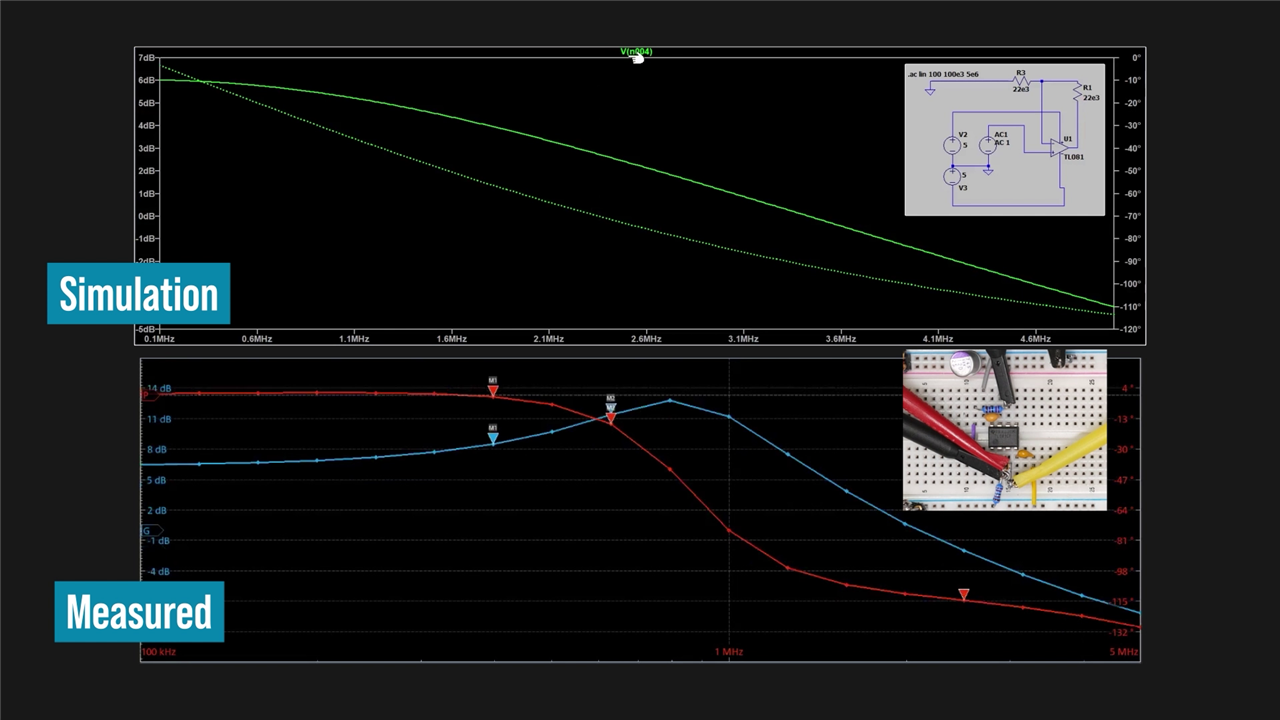Image resolution: width=1280 pixels, height=720 pixels.
Task: Open the breadboard photo thumbnail
Action: (x=1005, y=430)
